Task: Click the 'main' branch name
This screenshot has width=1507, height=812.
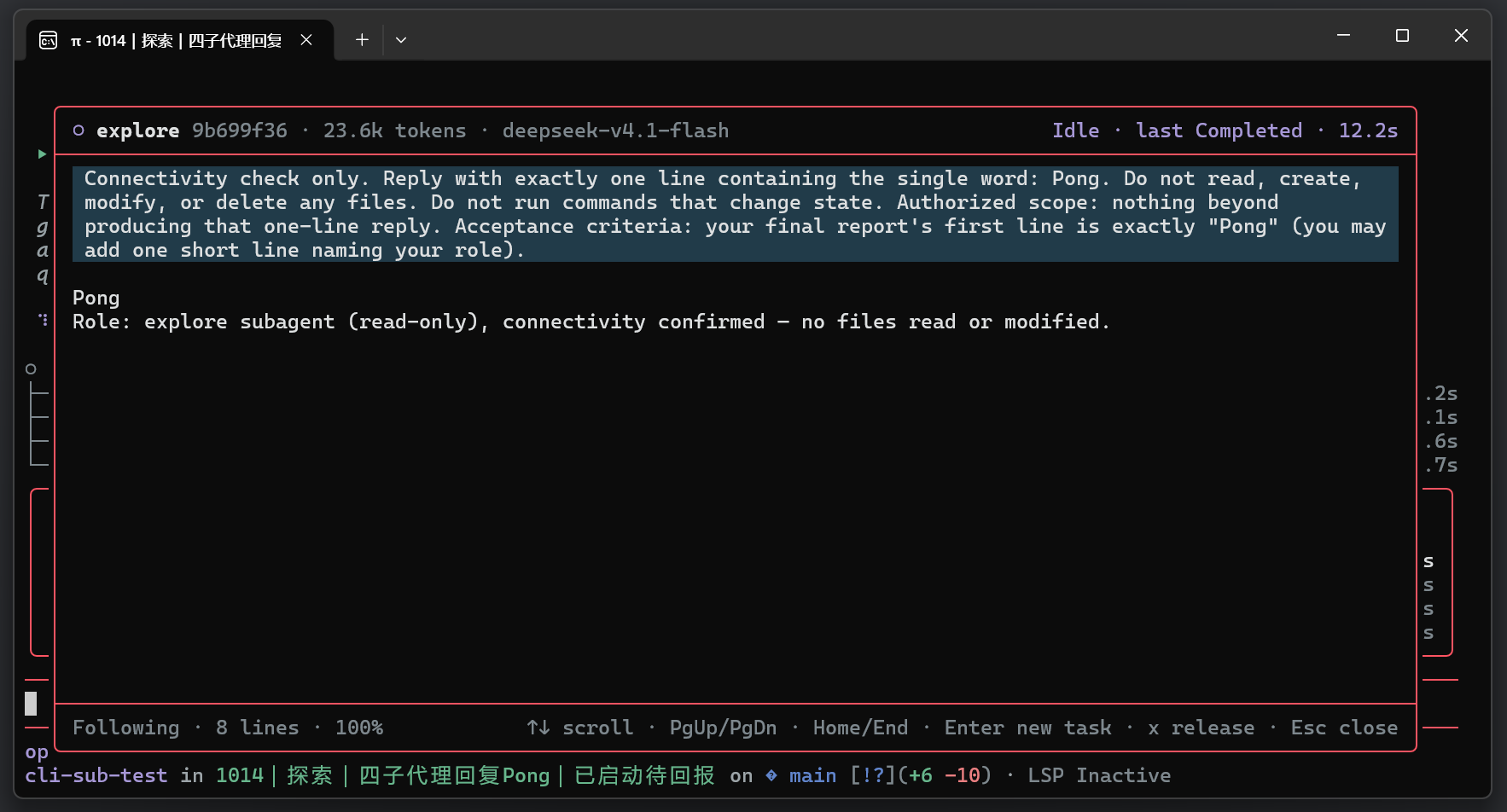Action: [x=813, y=775]
